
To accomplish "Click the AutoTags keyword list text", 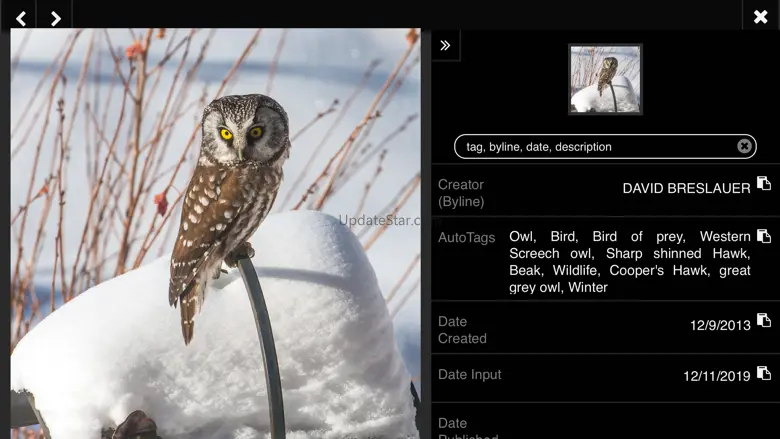I will click(x=629, y=262).
